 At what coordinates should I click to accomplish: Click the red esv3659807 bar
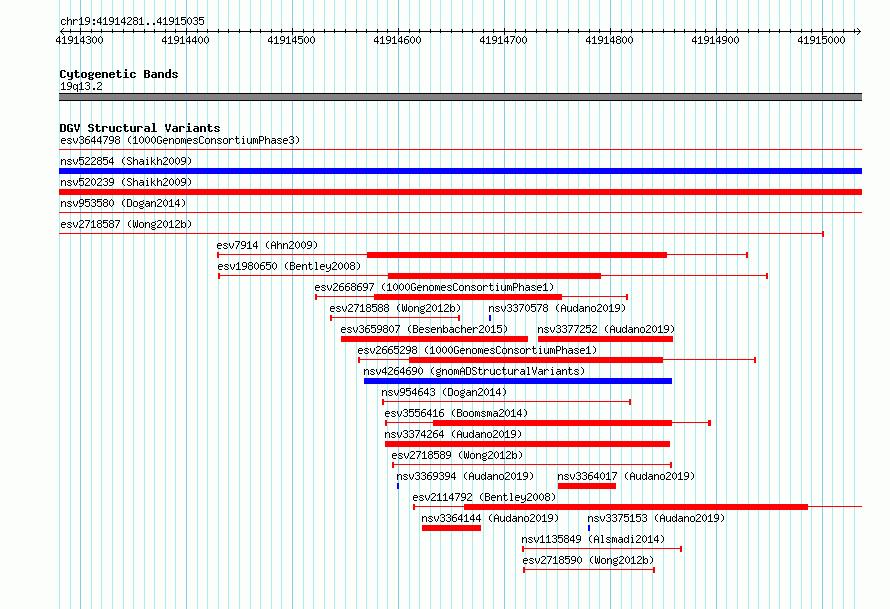pyautogui.click(x=434, y=339)
